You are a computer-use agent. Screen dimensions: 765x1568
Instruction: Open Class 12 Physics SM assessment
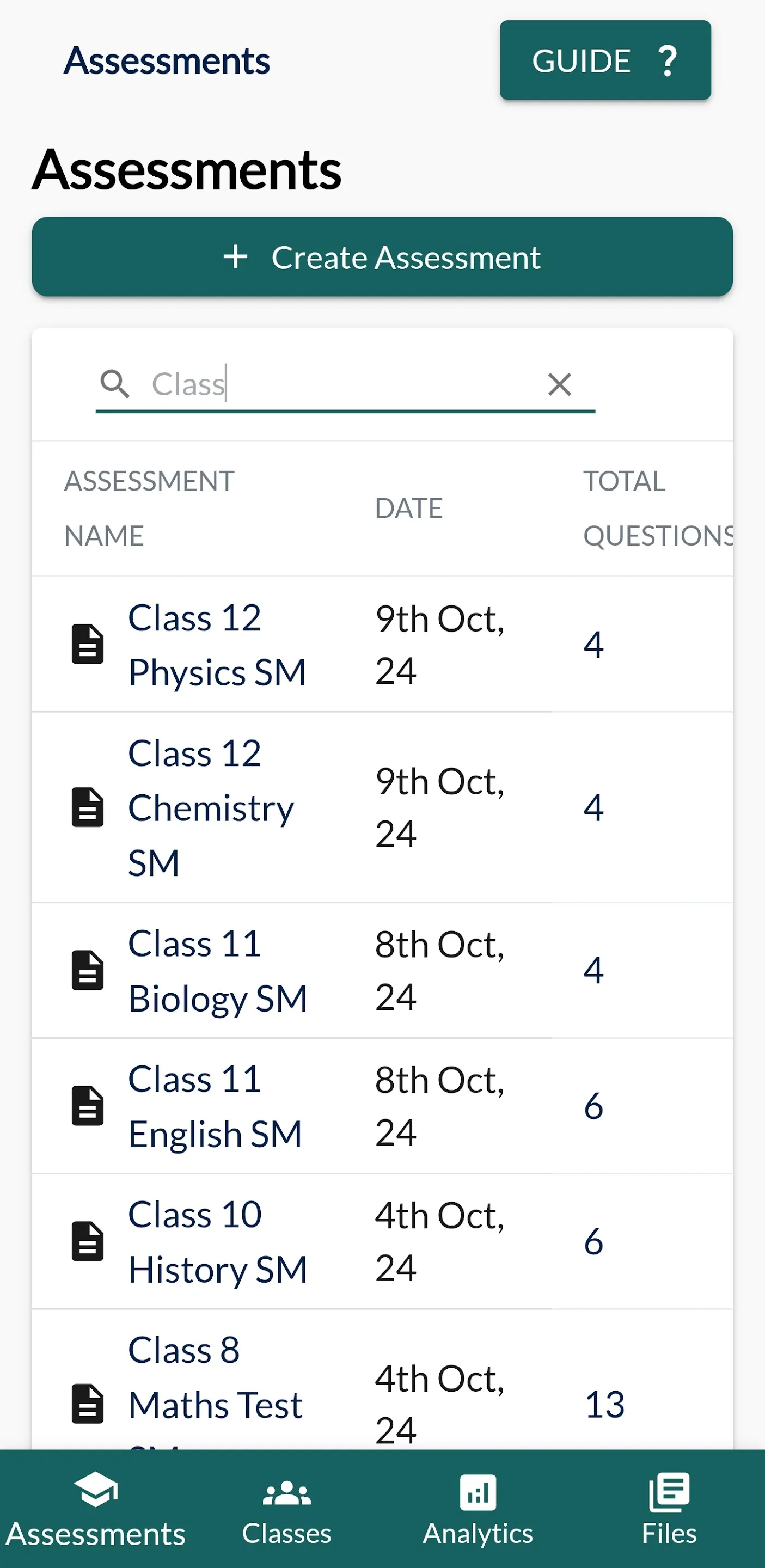(217, 645)
